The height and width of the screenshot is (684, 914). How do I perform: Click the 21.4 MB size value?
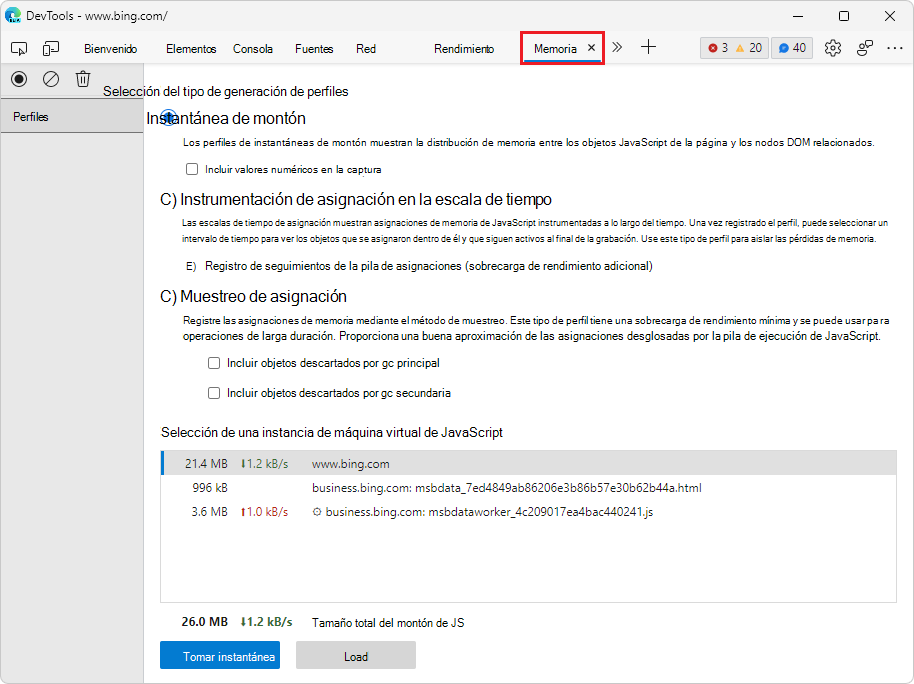[x=206, y=464]
